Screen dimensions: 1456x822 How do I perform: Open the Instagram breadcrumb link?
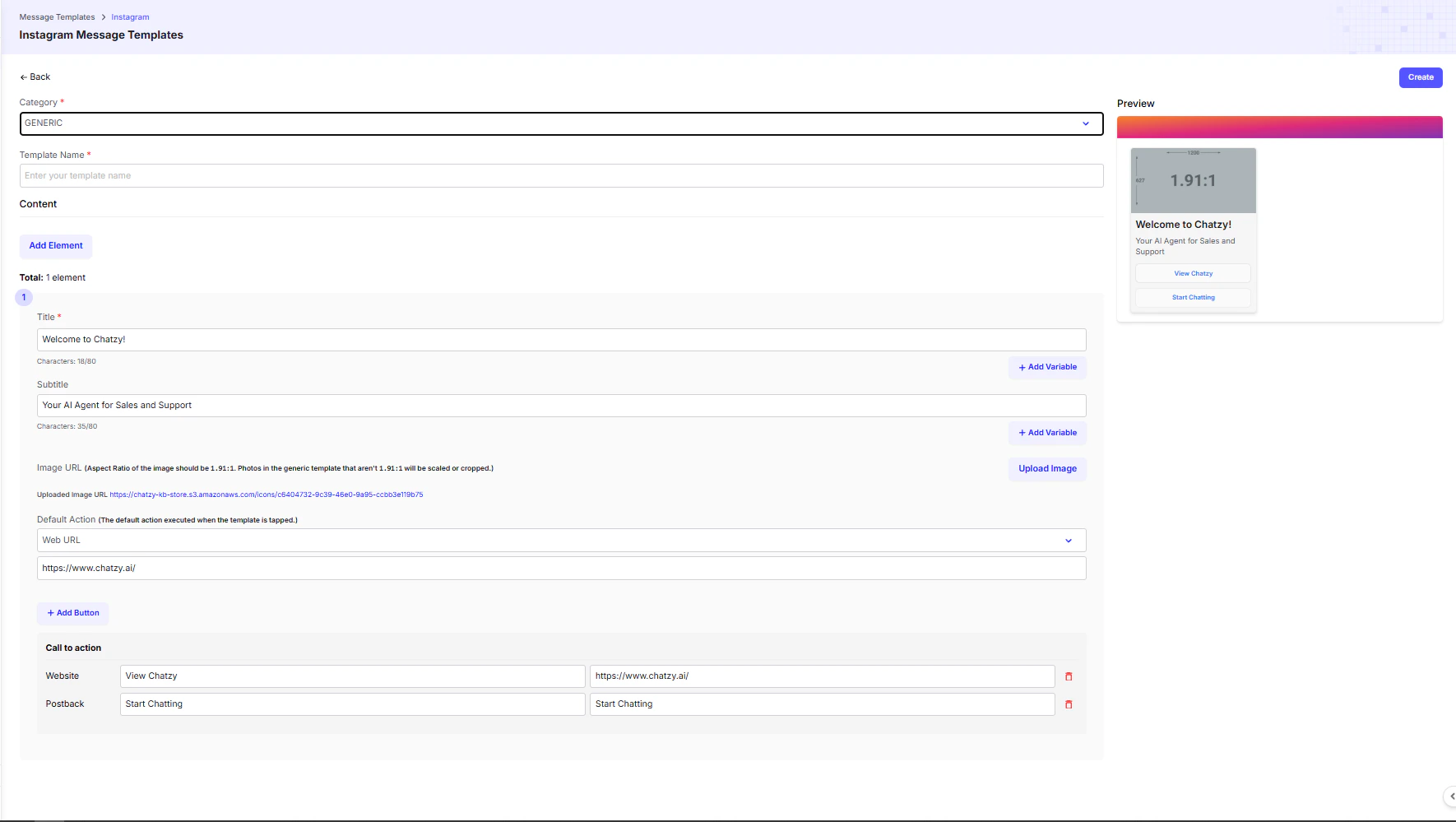click(130, 17)
